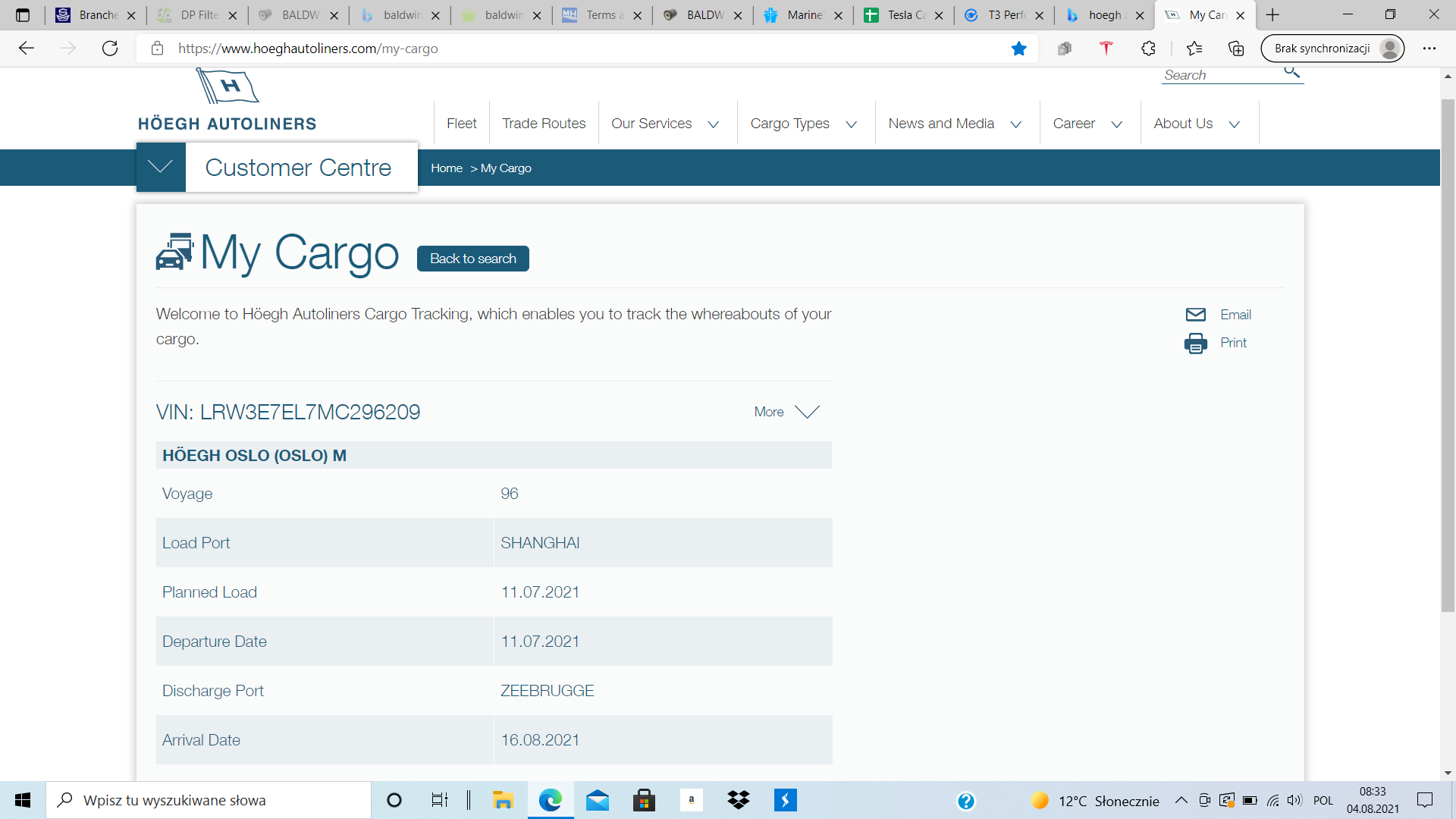The width and height of the screenshot is (1456, 819).
Task: Click the Brak synchronizacji profile button
Action: pos(1332,49)
